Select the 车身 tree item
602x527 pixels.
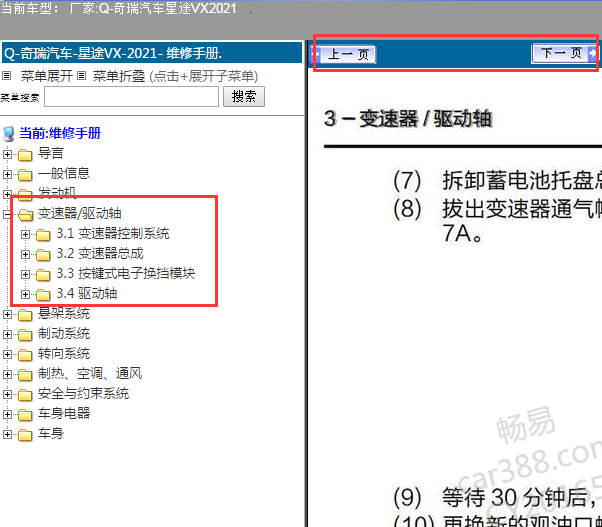(x=51, y=433)
